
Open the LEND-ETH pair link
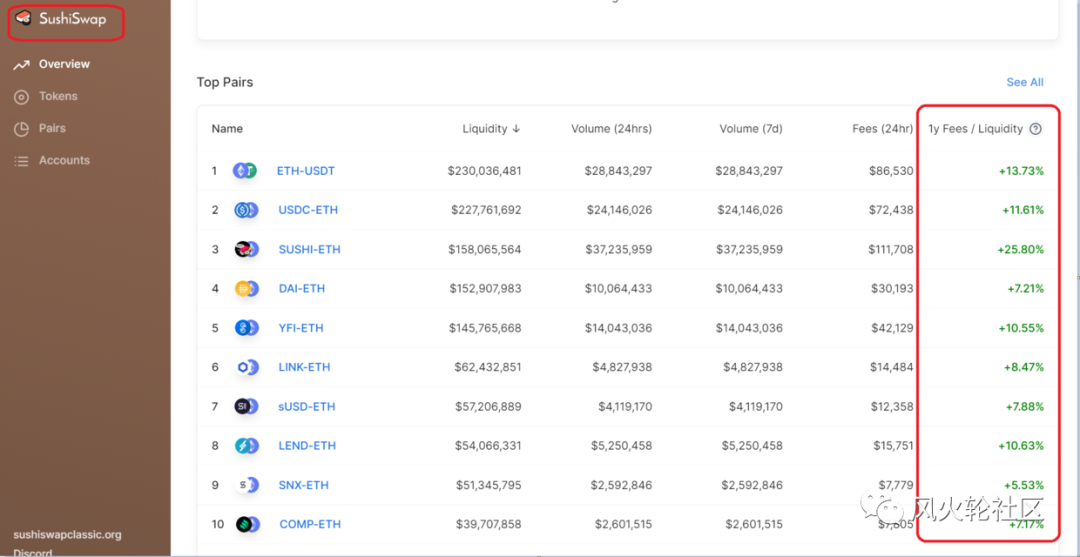tap(307, 445)
